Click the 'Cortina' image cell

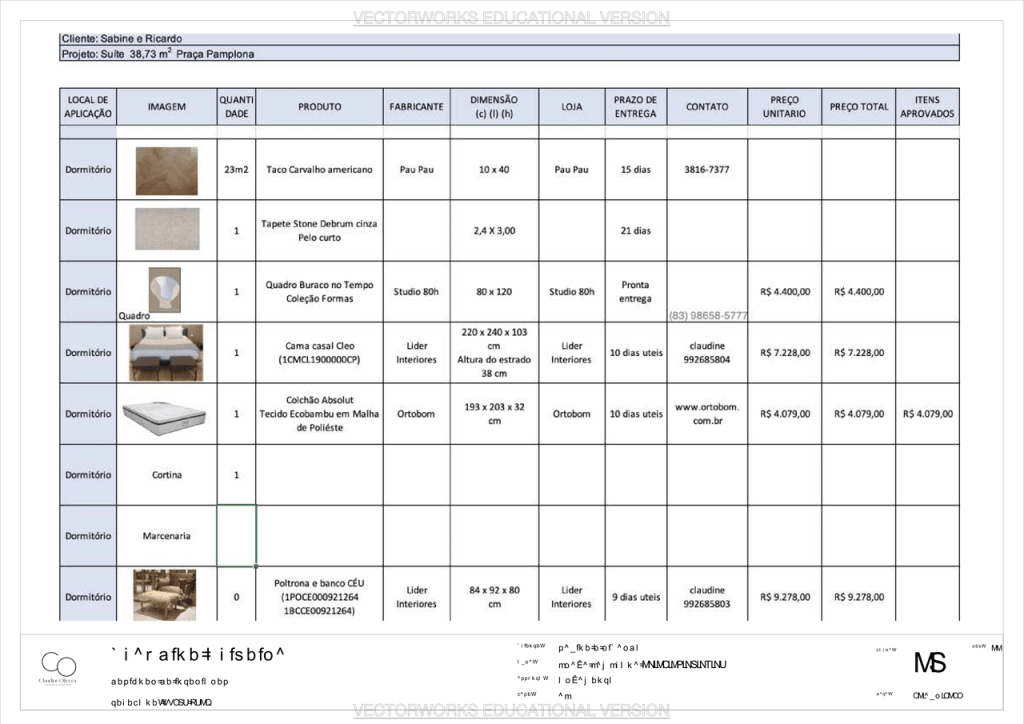tap(167, 475)
